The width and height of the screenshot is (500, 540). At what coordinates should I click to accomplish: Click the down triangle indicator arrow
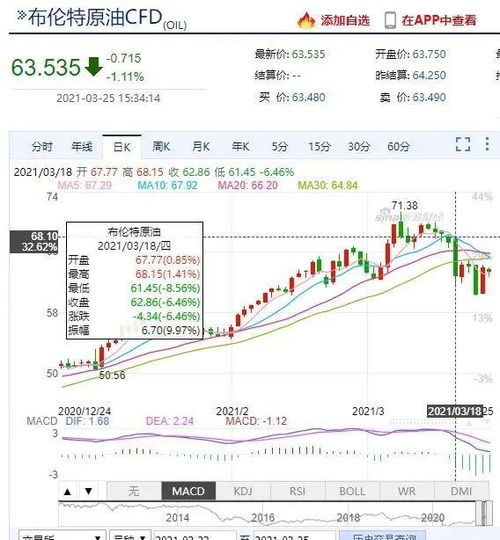[x=88, y=491]
